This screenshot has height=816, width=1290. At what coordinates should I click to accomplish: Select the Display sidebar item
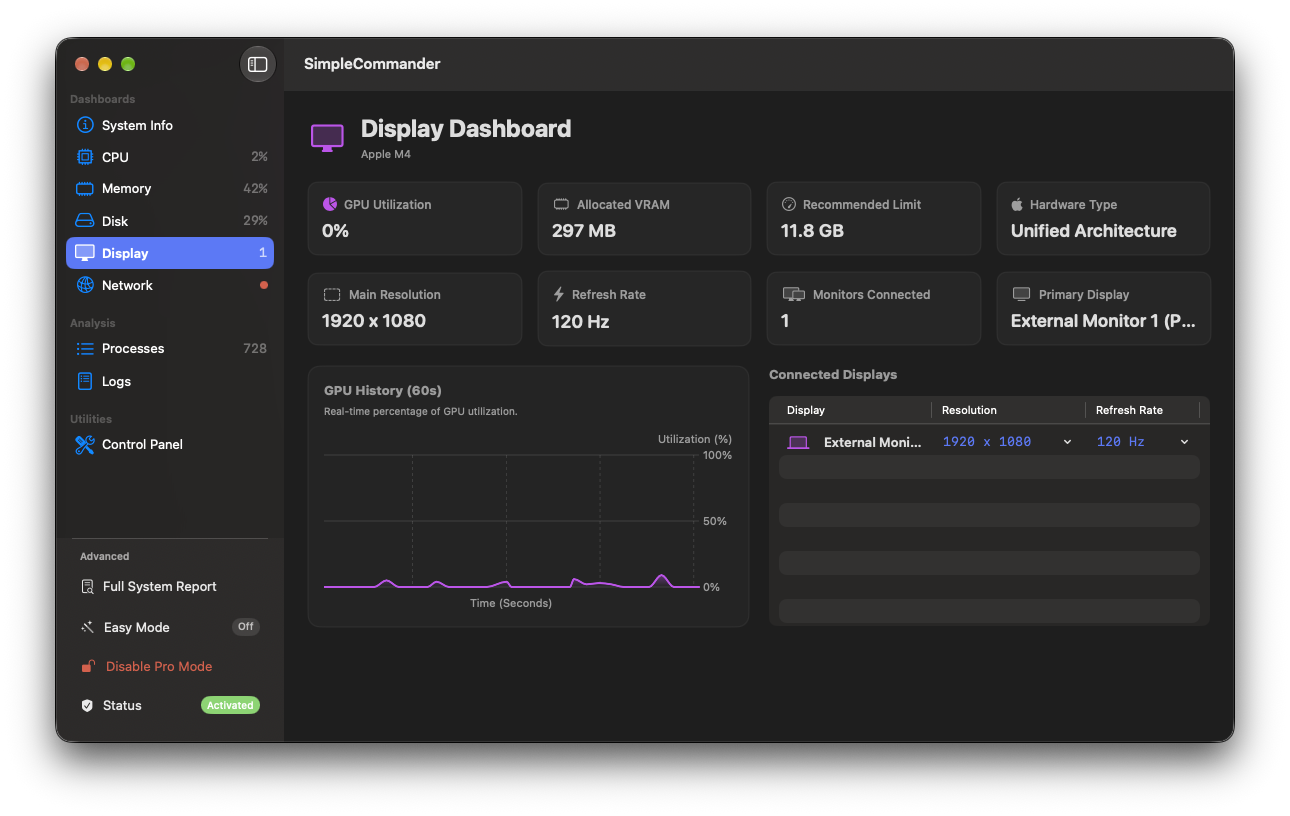click(x=170, y=253)
